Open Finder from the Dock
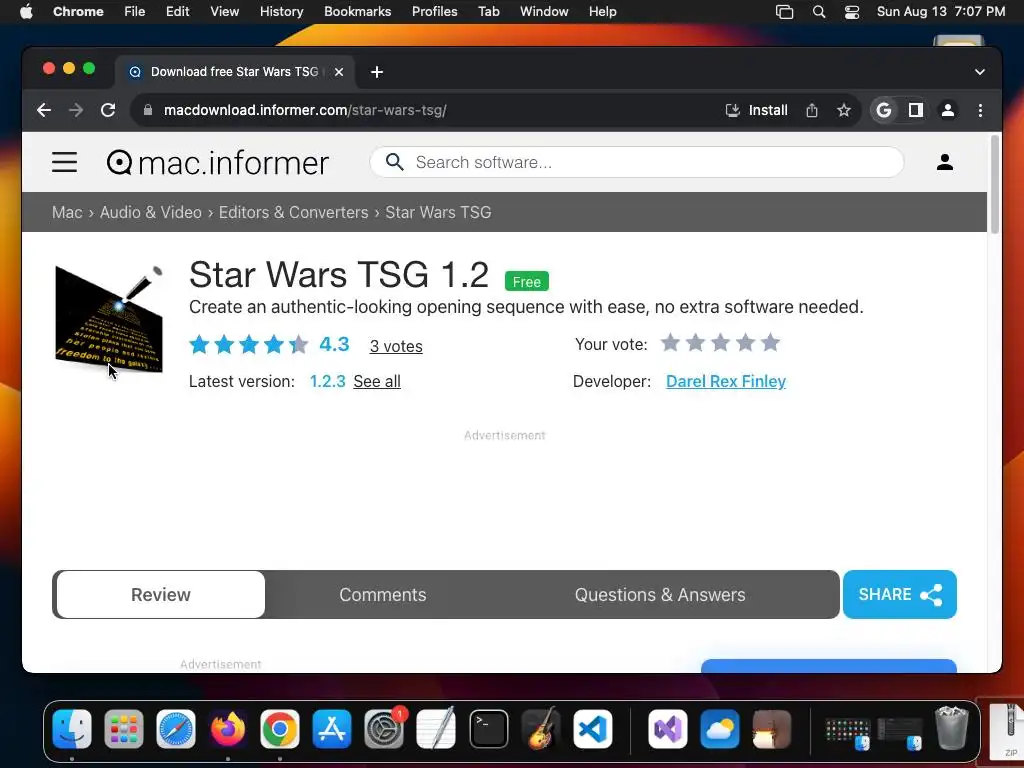 (72, 729)
